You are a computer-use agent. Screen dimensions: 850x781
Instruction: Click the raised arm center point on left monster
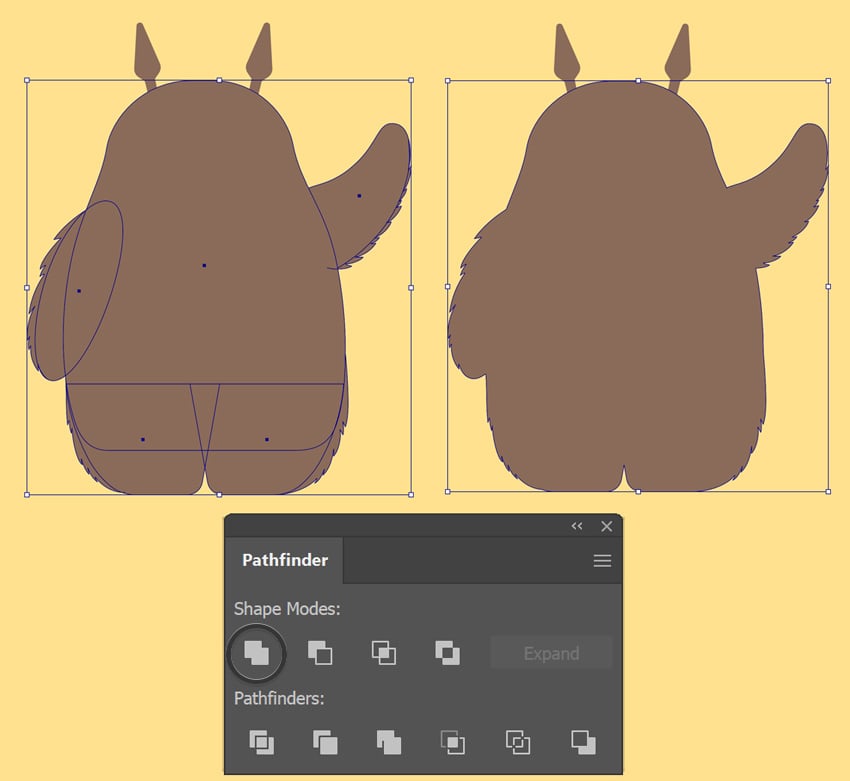(x=359, y=196)
